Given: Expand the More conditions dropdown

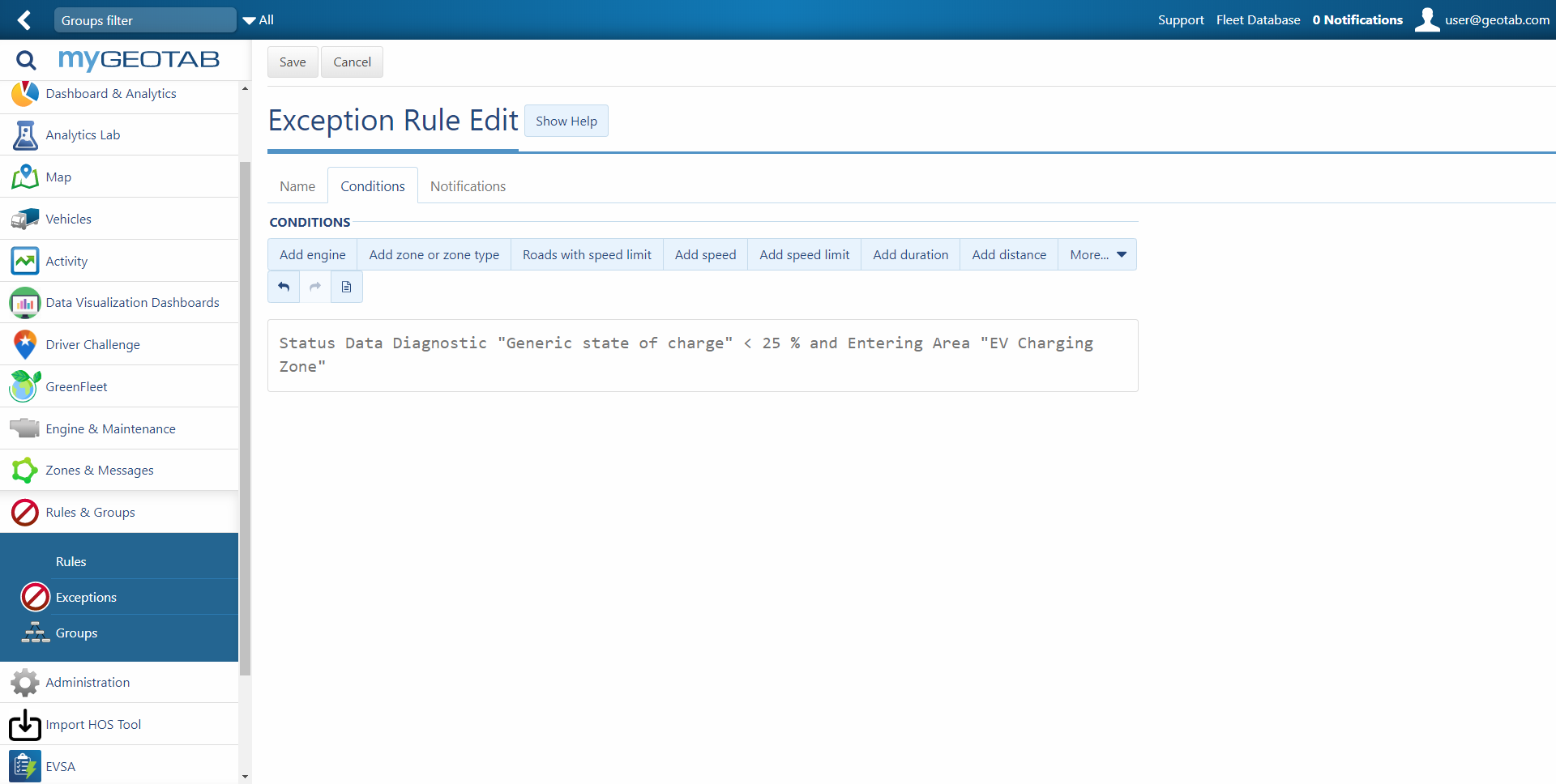Looking at the screenshot, I should [1096, 254].
